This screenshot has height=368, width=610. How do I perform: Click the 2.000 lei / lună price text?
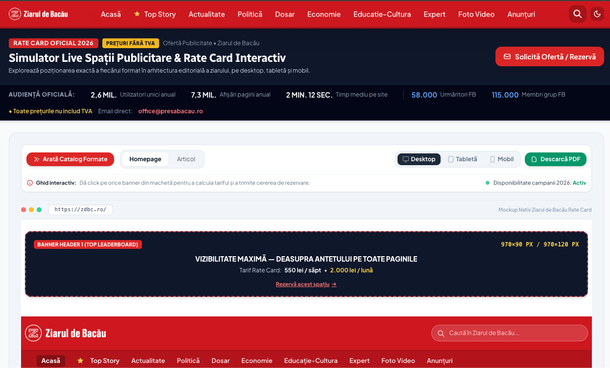[x=351, y=270]
